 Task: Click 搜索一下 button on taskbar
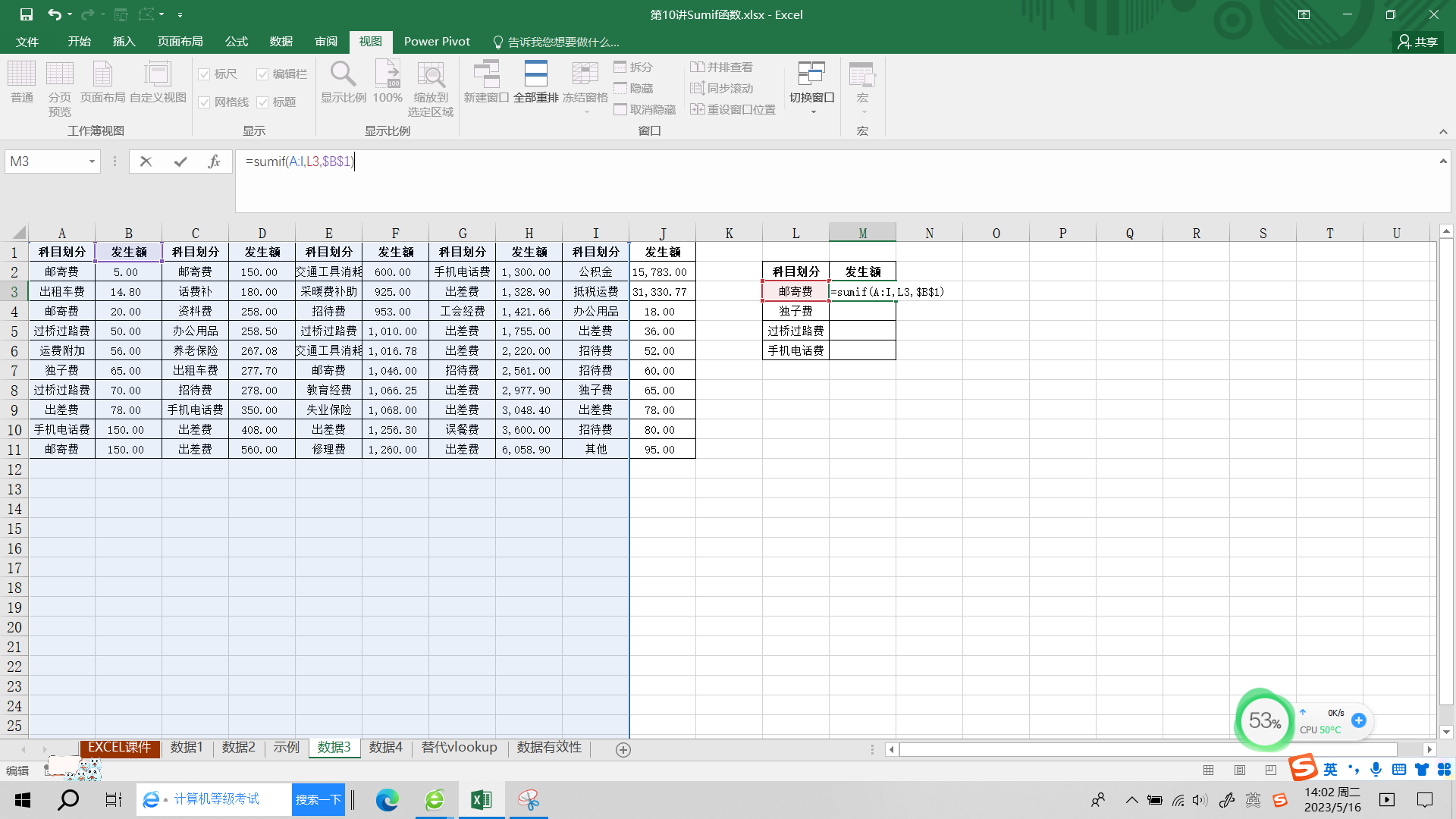tap(318, 800)
